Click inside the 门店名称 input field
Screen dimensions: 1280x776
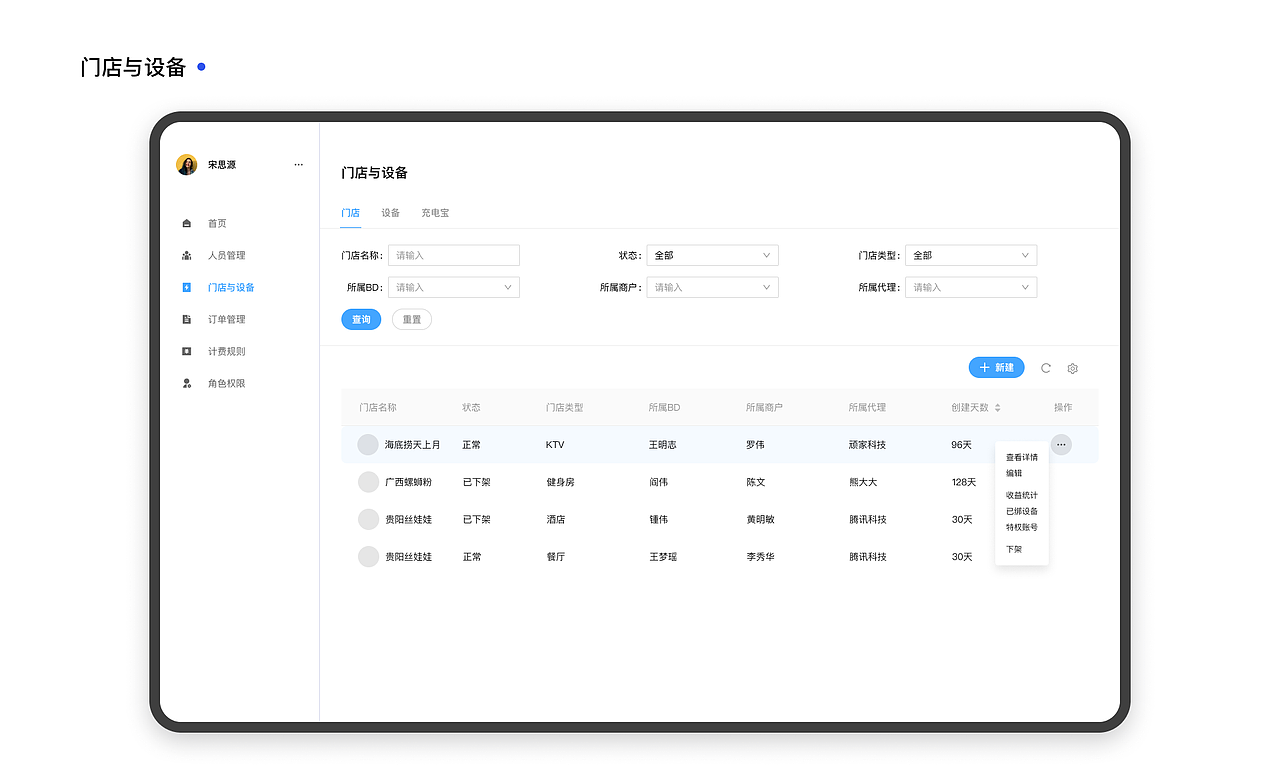(x=453, y=255)
